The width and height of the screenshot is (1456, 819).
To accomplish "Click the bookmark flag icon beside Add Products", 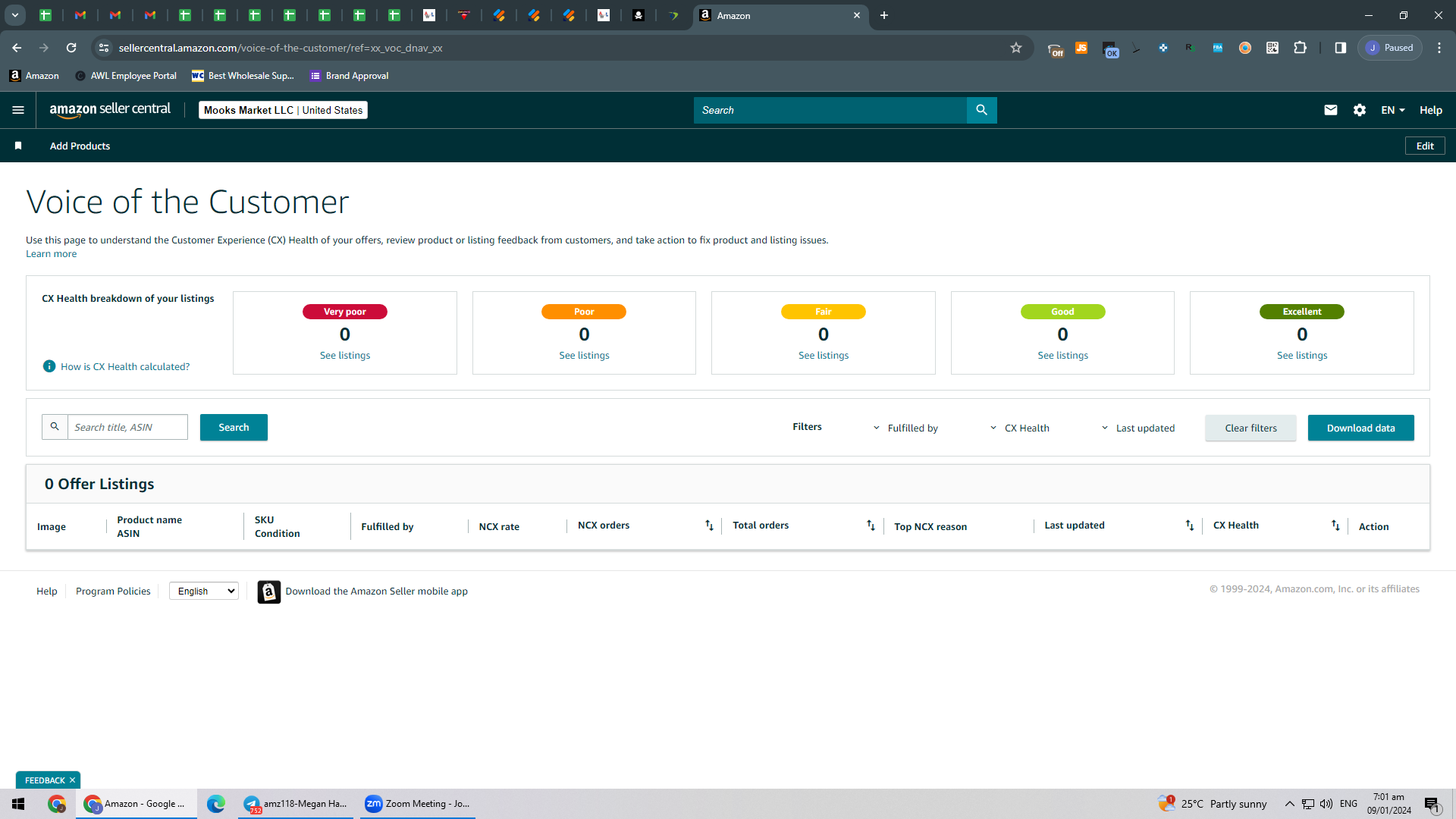I will coord(18,146).
